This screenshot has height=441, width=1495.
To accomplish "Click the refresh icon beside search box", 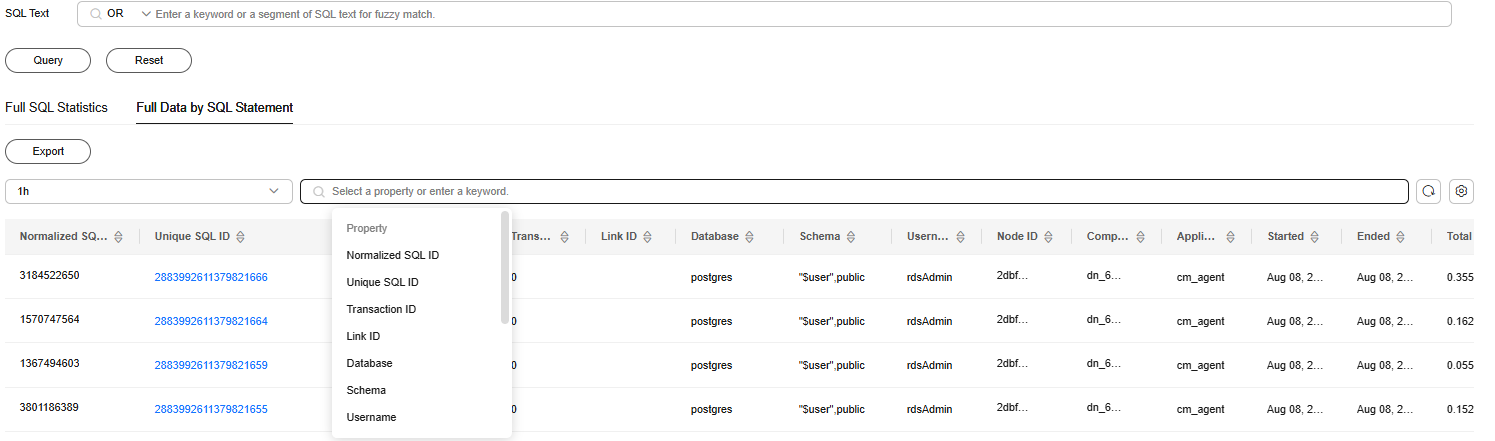I will point(1429,191).
